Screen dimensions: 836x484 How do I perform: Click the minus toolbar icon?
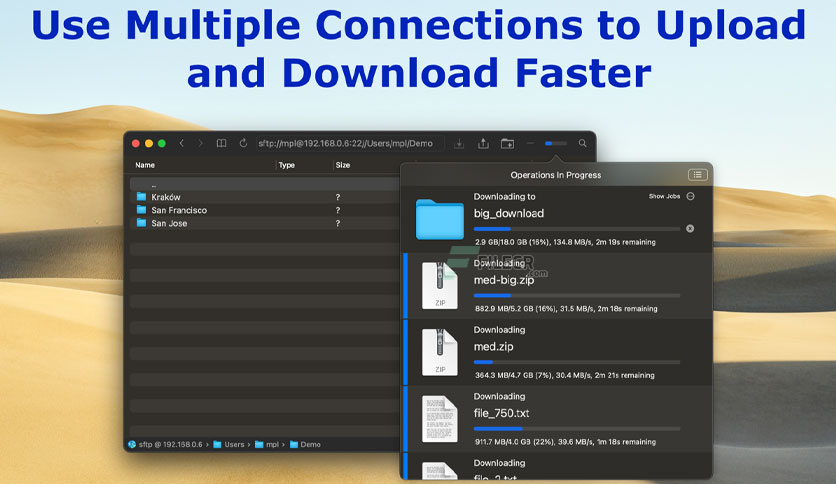coord(530,143)
